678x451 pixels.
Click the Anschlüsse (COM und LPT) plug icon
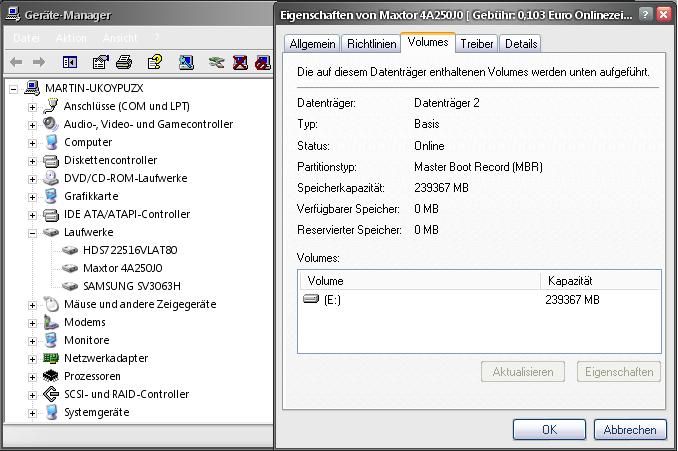(51, 106)
